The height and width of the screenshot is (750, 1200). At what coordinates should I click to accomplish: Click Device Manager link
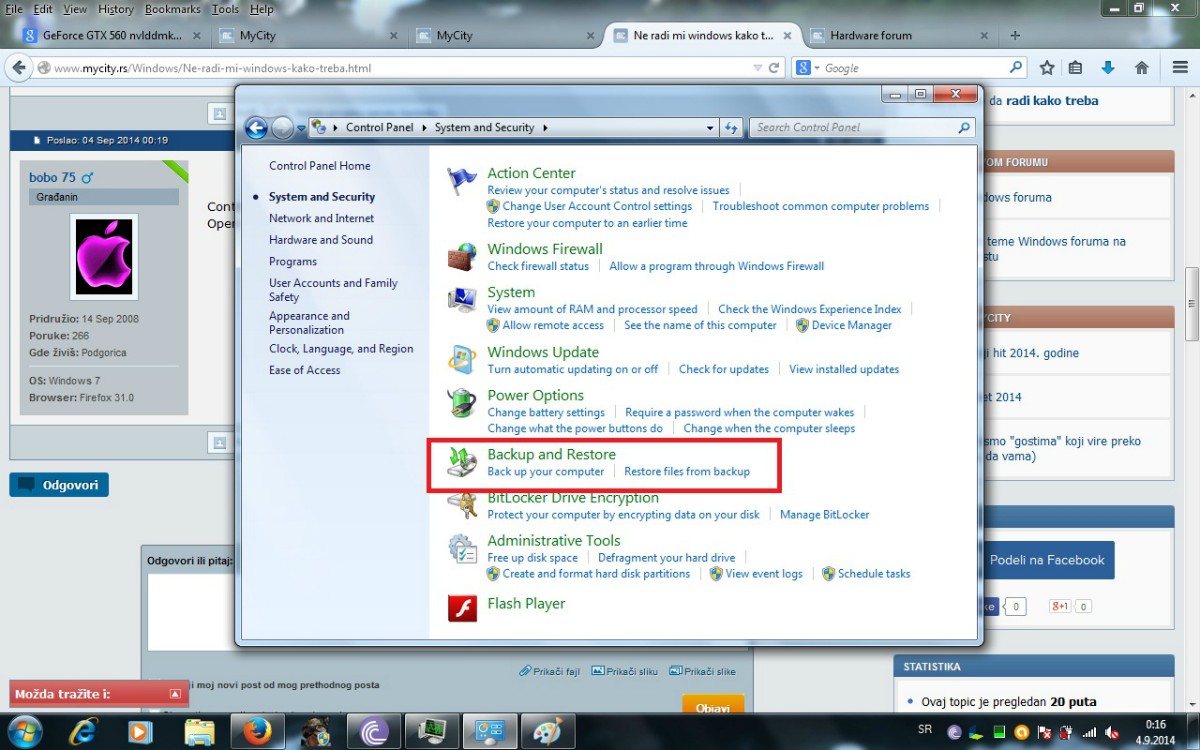pos(852,325)
